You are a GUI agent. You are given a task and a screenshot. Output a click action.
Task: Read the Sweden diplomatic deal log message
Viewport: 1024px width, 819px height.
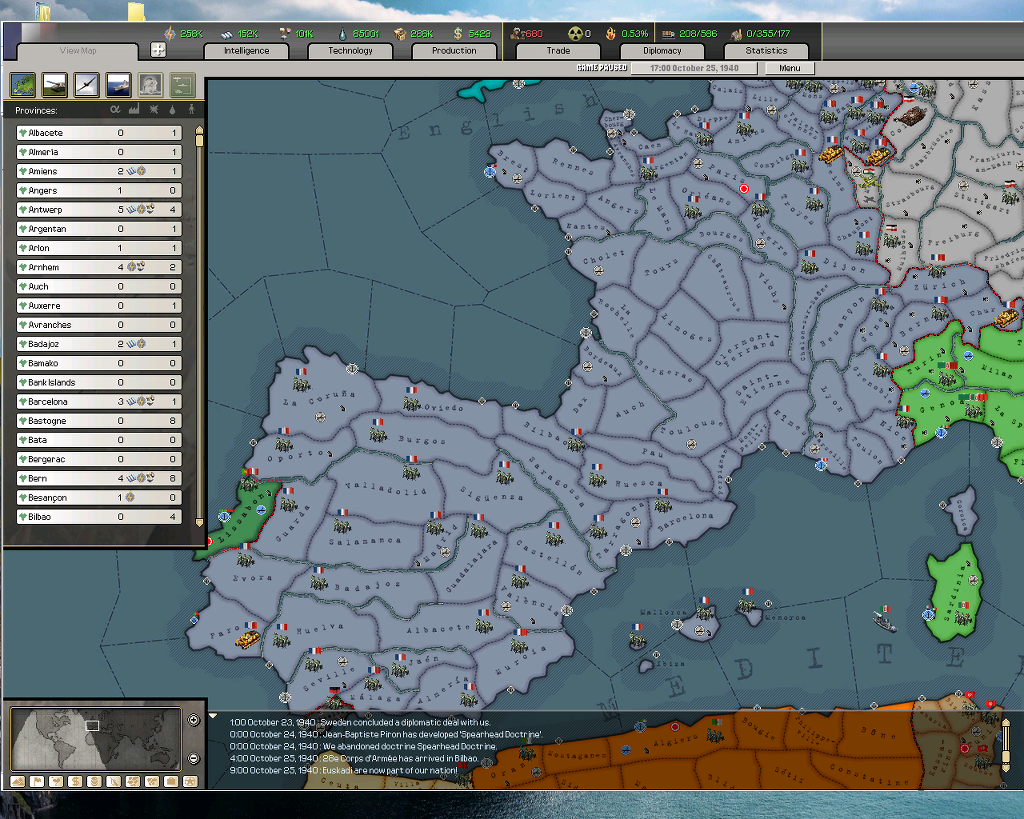[x=360, y=722]
